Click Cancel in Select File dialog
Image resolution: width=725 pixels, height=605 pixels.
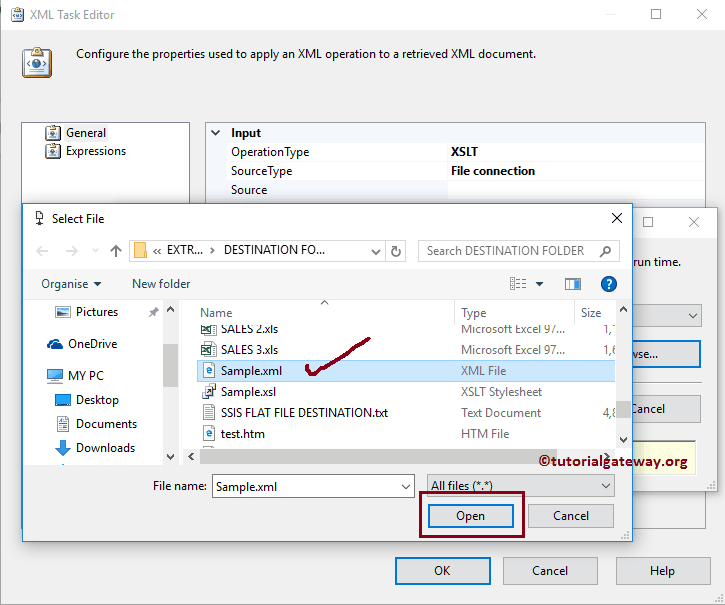(x=571, y=516)
